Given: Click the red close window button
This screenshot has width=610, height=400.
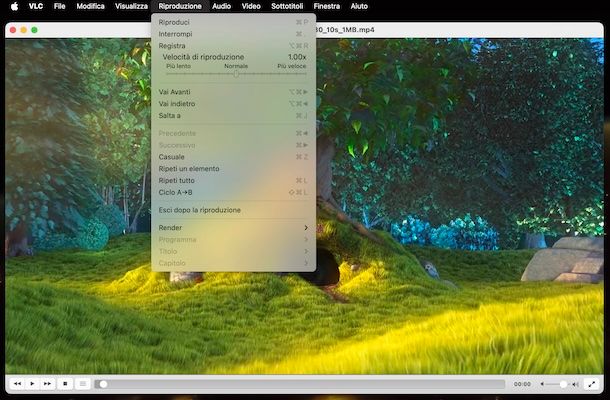Looking at the screenshot, I should point(13,30).
